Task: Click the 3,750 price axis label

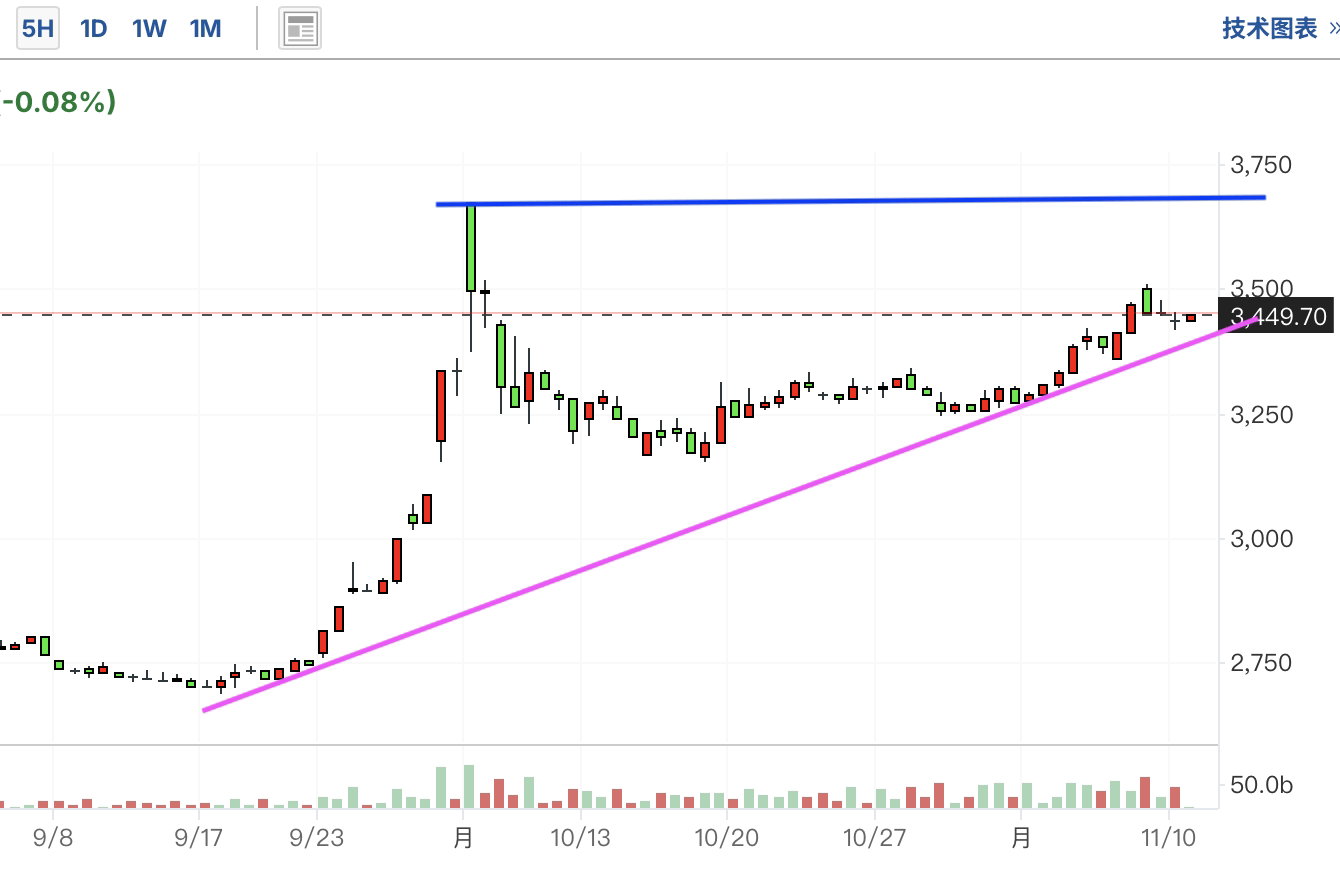Action: pos(1261,164)
